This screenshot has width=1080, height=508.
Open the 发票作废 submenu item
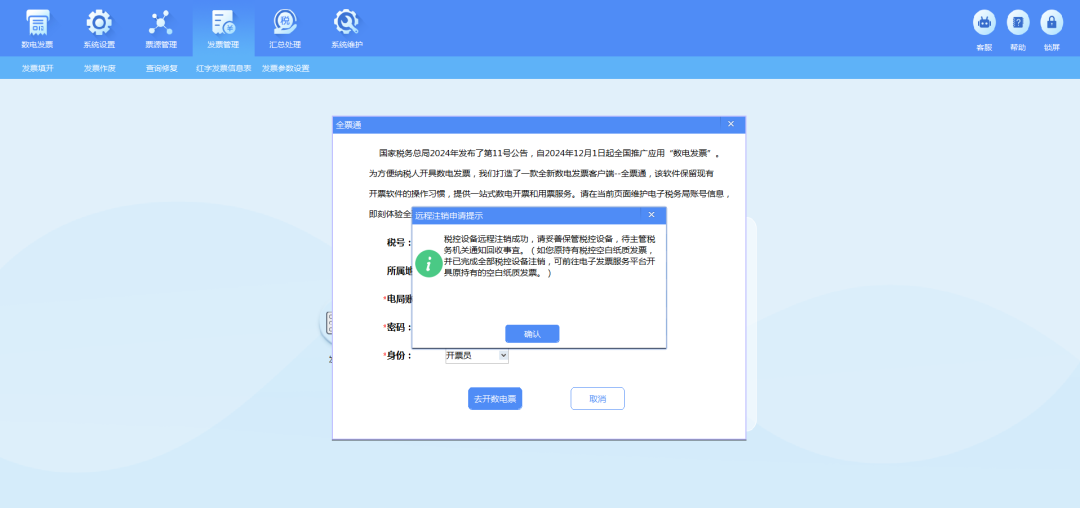click(x=99, y=68)
